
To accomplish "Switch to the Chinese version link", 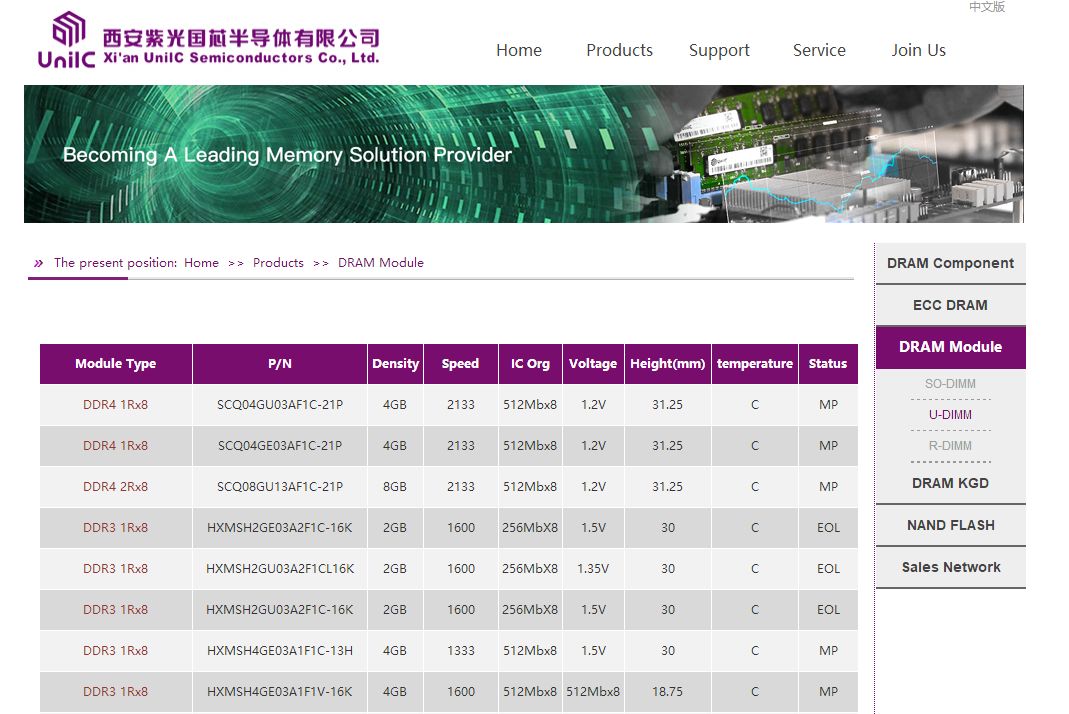I will tap(986, 7).
